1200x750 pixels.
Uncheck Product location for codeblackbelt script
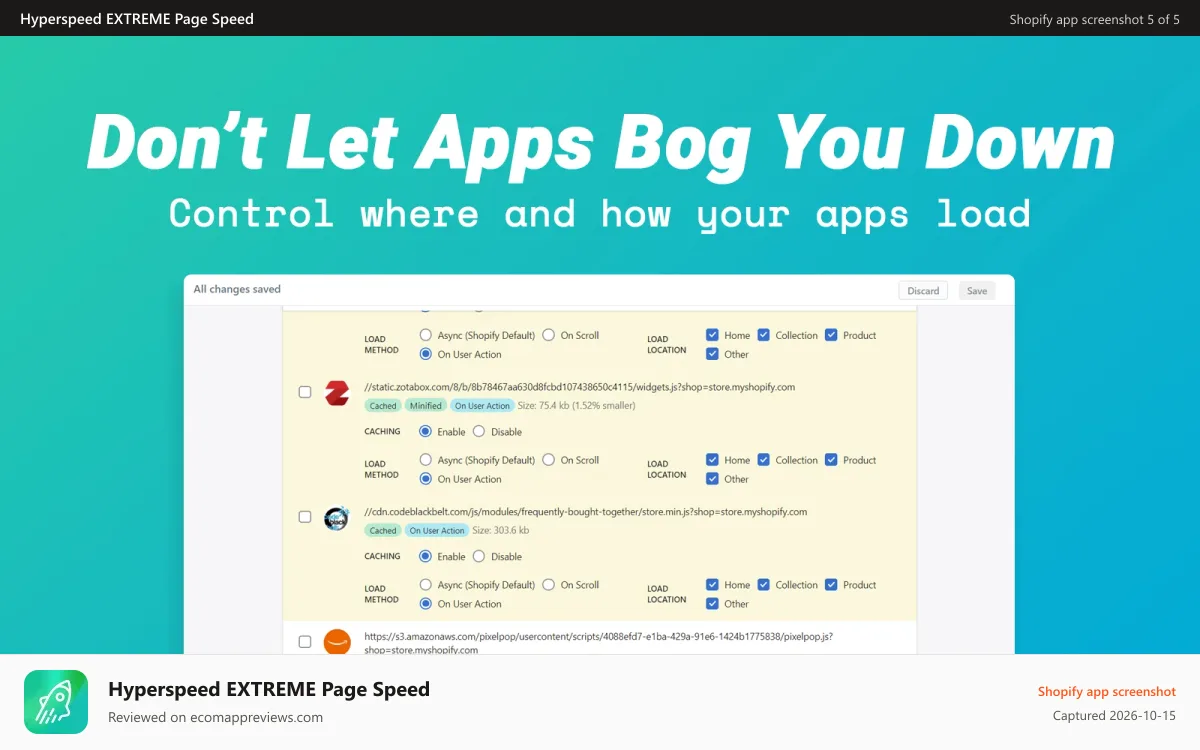(x=831, y=585)
